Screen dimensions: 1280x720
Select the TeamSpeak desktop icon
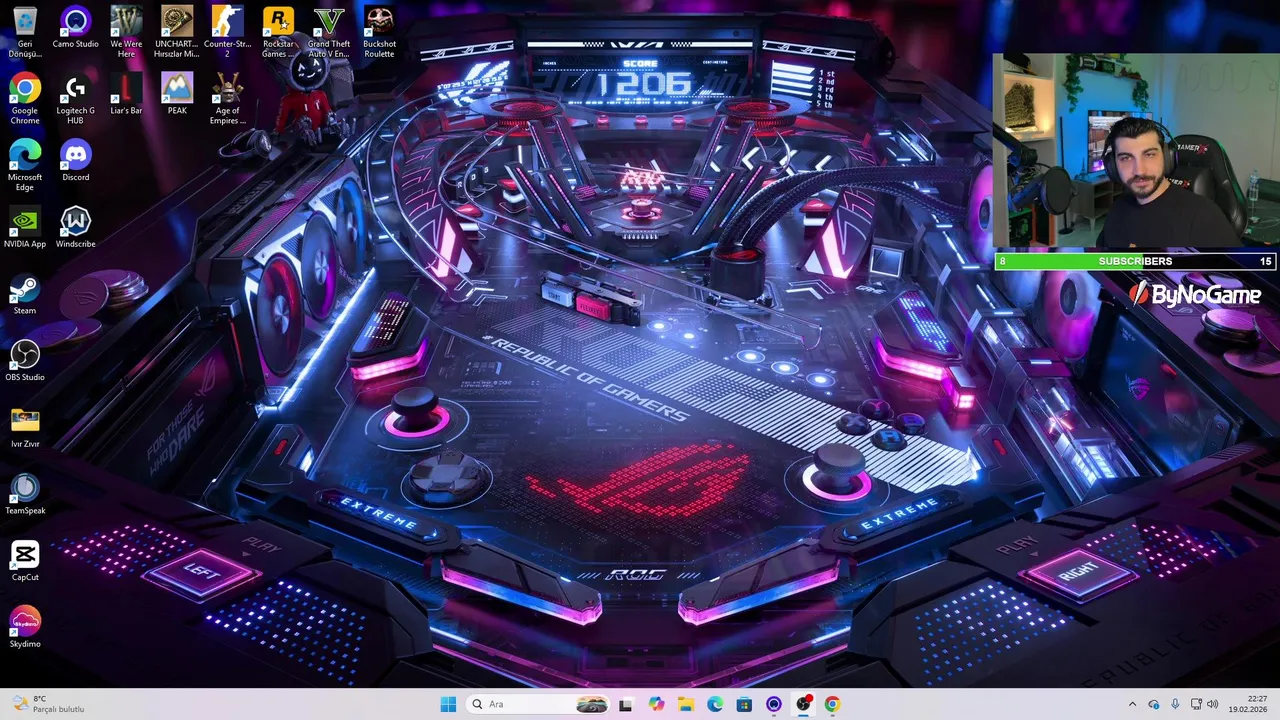25,495
